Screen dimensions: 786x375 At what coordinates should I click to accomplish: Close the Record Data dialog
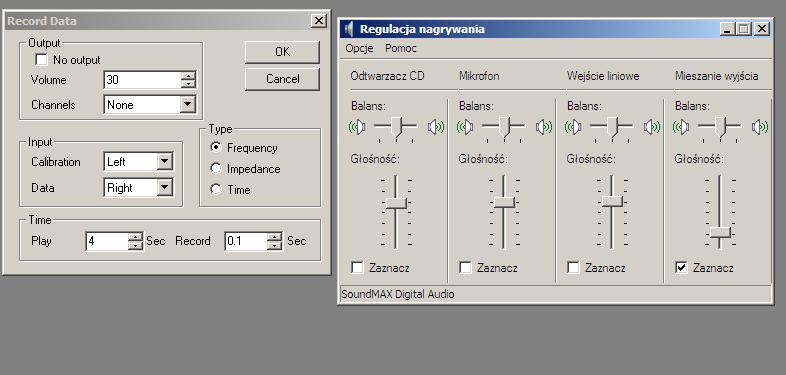(318, 21)
